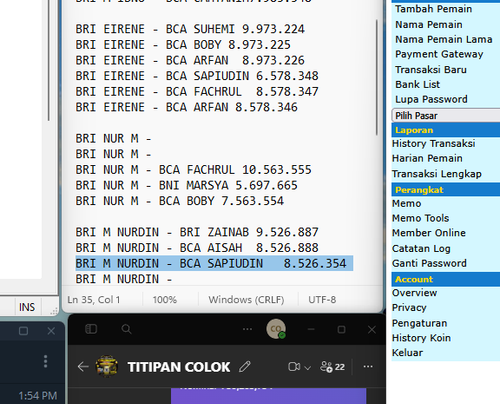Click the Perangkat section header
Image resolution: width=500 pixels, height=404 pixels.
(x=446, y=190)
